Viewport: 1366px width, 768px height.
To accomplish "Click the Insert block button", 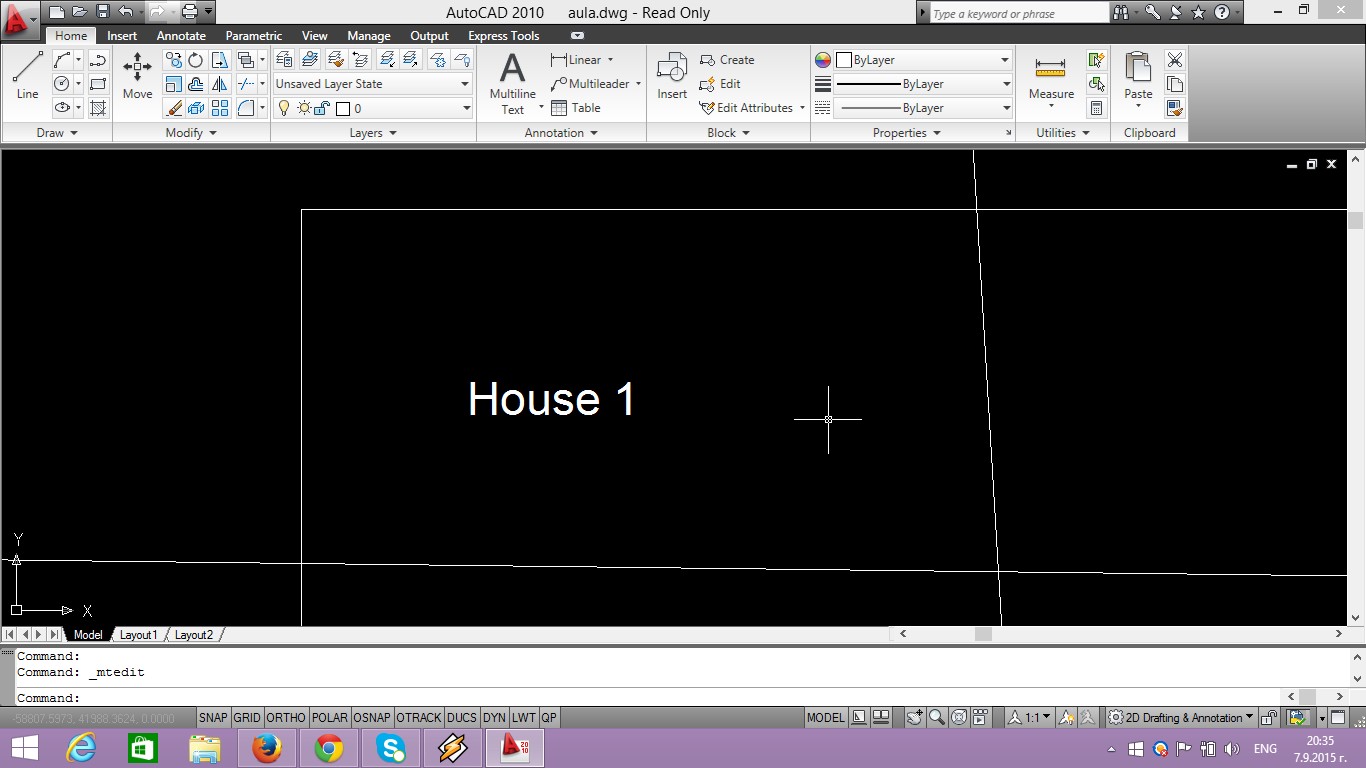I will (671, 76).
